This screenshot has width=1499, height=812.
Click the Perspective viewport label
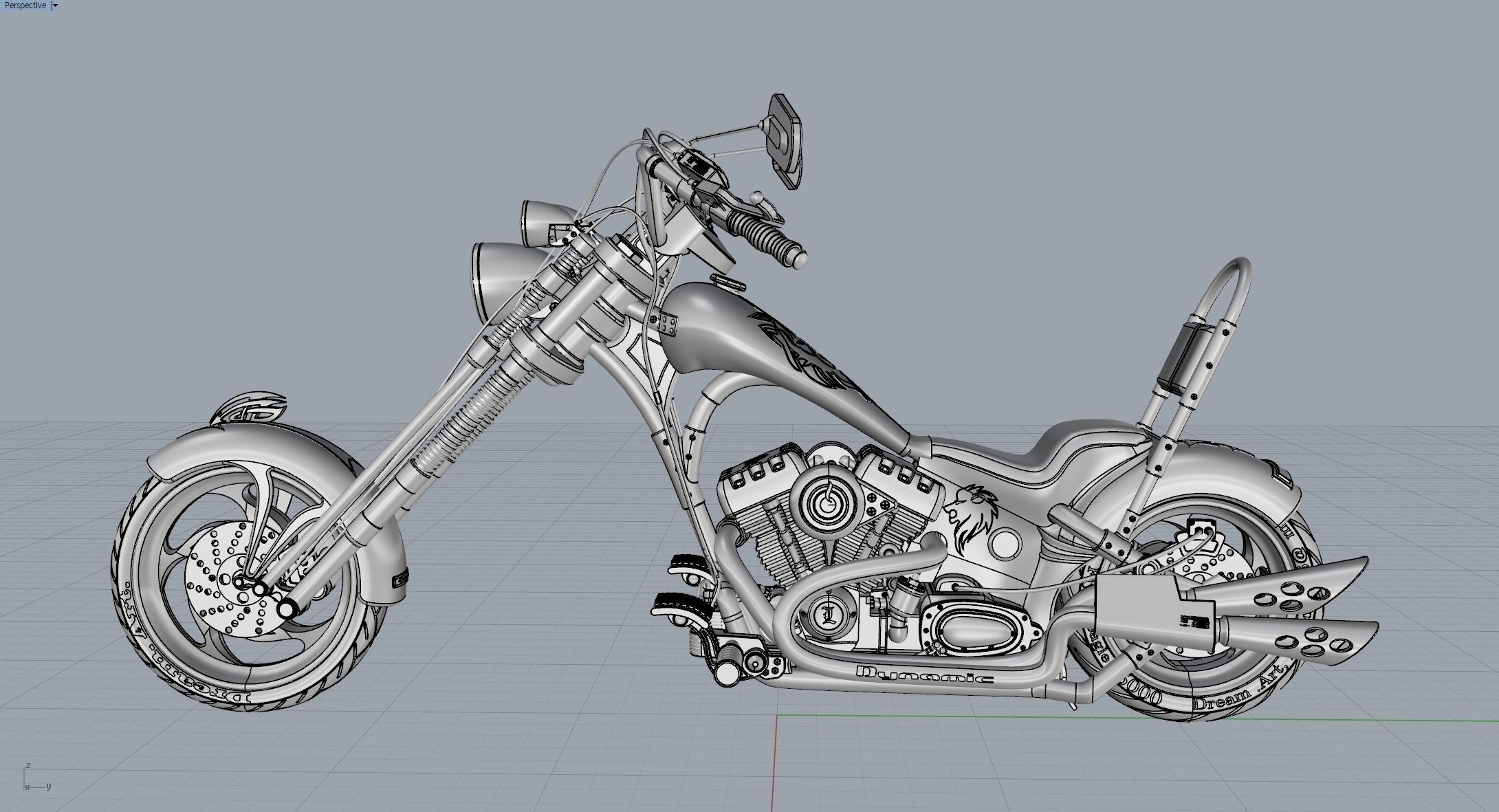(25, 5)
